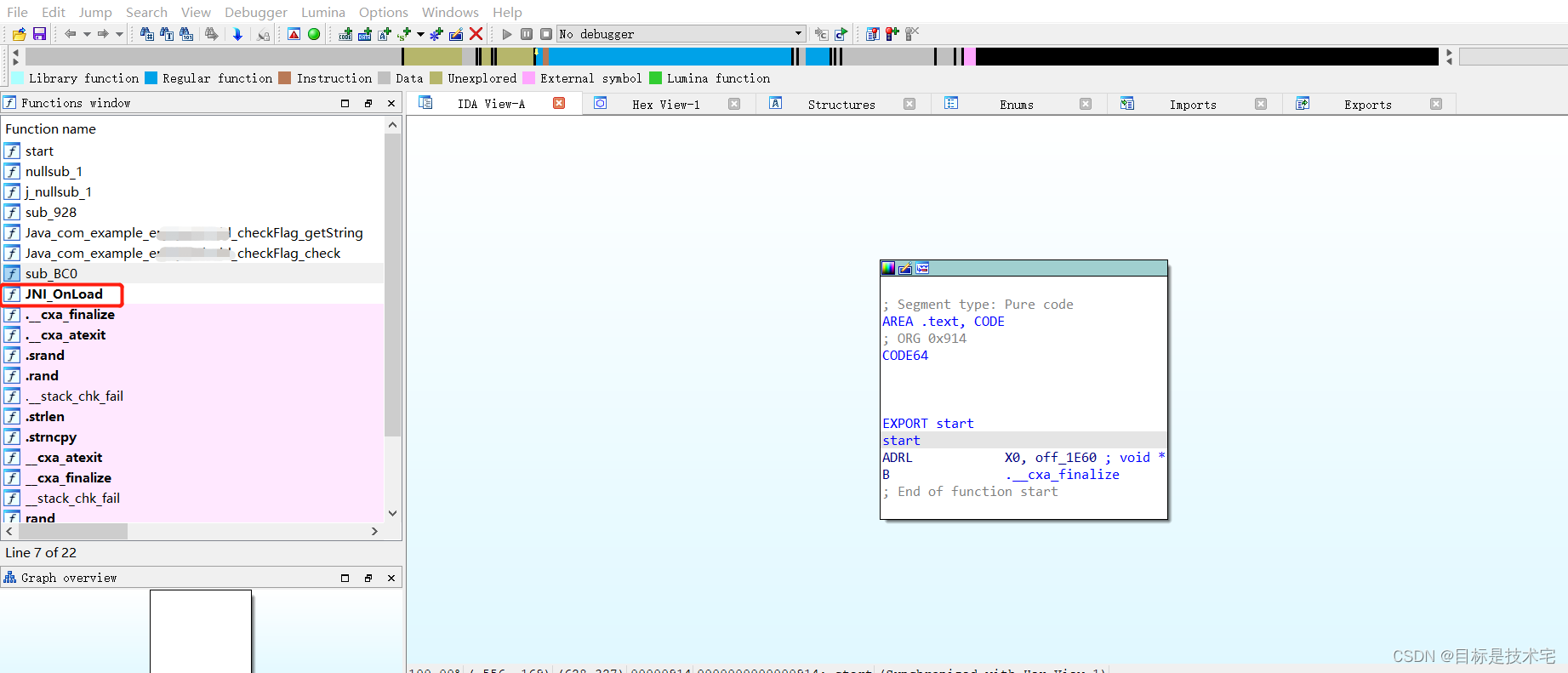This screenshot has width=1568, height=673.
Task: Float the Functions window panel
Action: [368, 103]
